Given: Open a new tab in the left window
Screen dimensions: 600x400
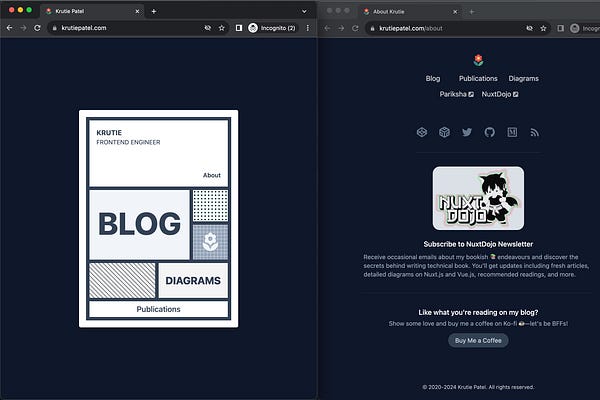Looking at the screenshot, I should pyautogui.click(x=154, y=11).
